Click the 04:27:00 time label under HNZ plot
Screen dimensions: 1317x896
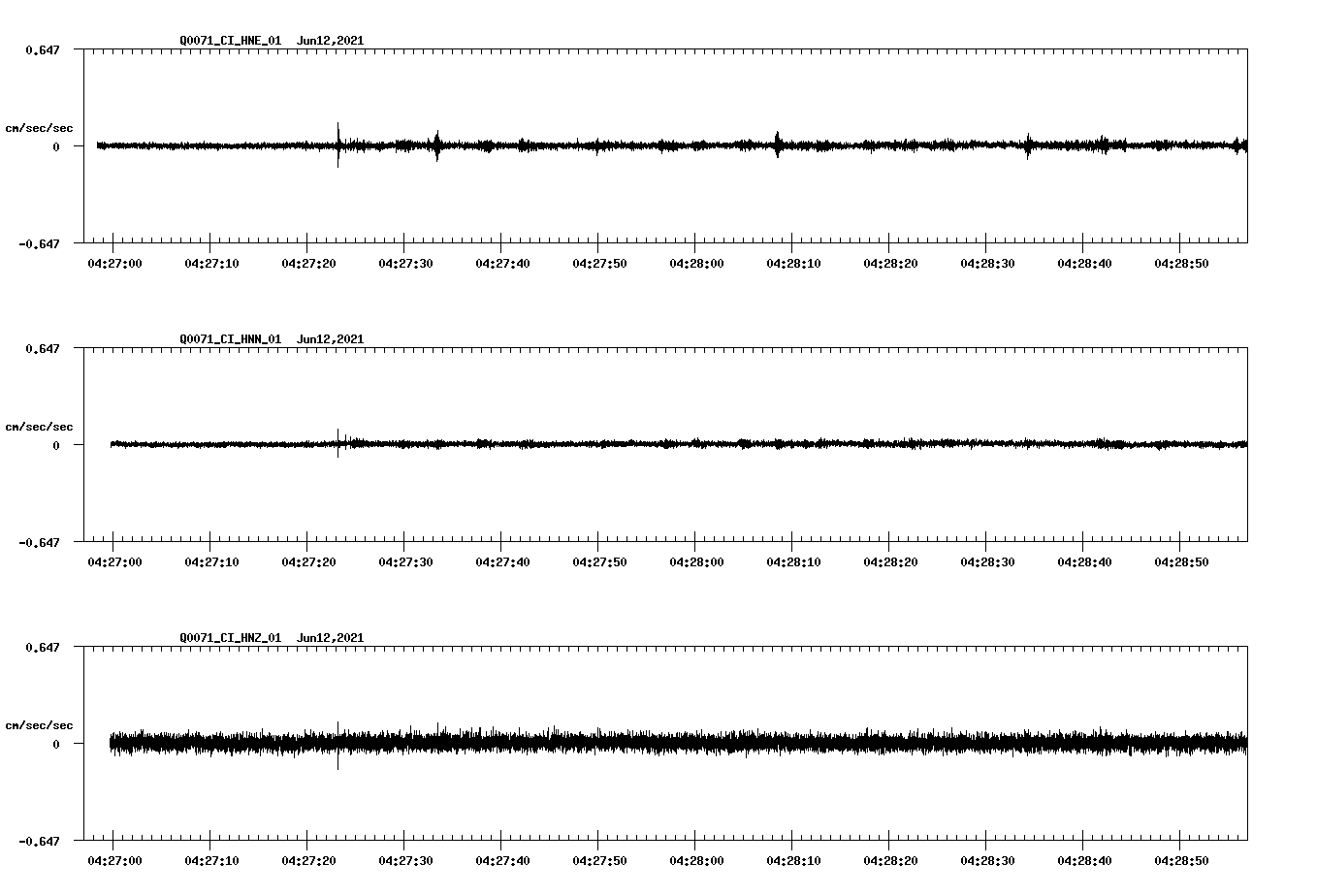pyautogui.click(x=114, y=861)
